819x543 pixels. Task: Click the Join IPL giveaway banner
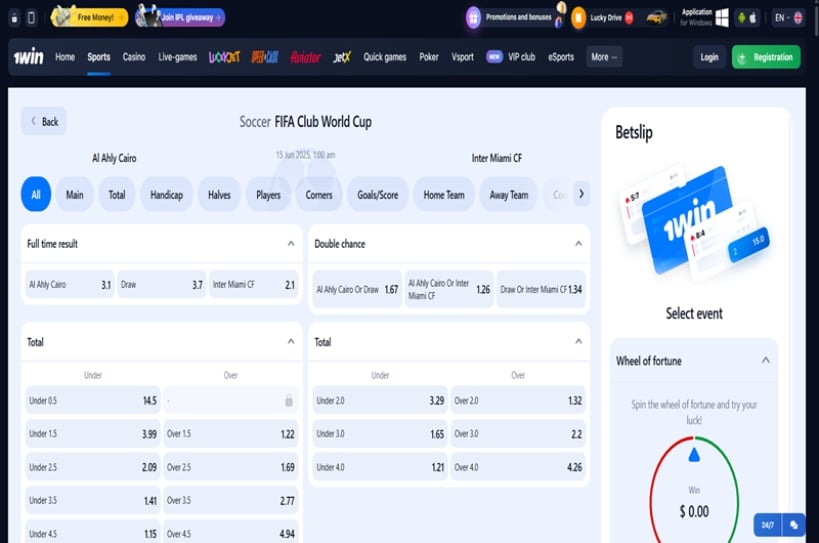click(x=180, y=17)
